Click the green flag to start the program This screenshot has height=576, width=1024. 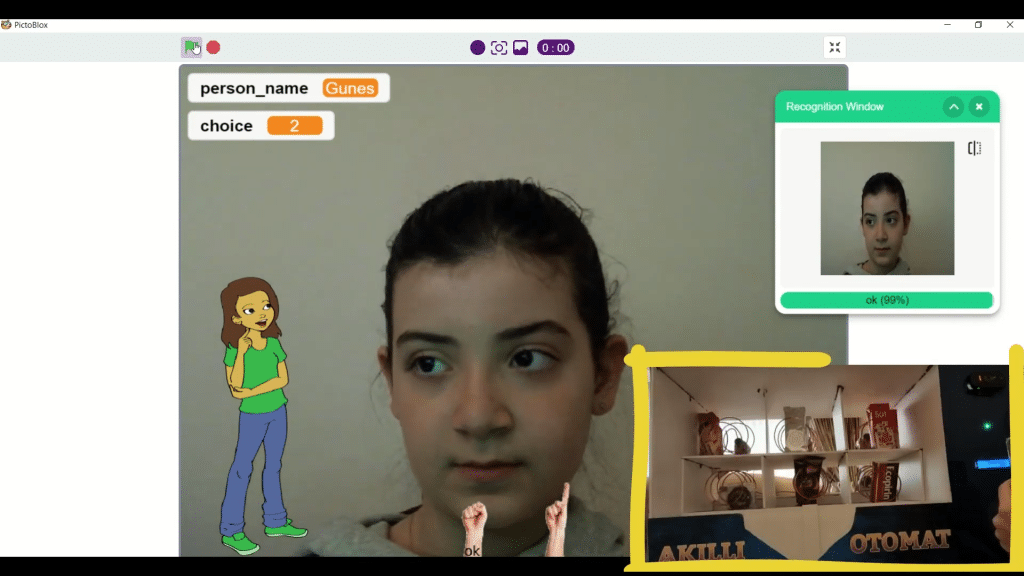click(x=191, y=47)
